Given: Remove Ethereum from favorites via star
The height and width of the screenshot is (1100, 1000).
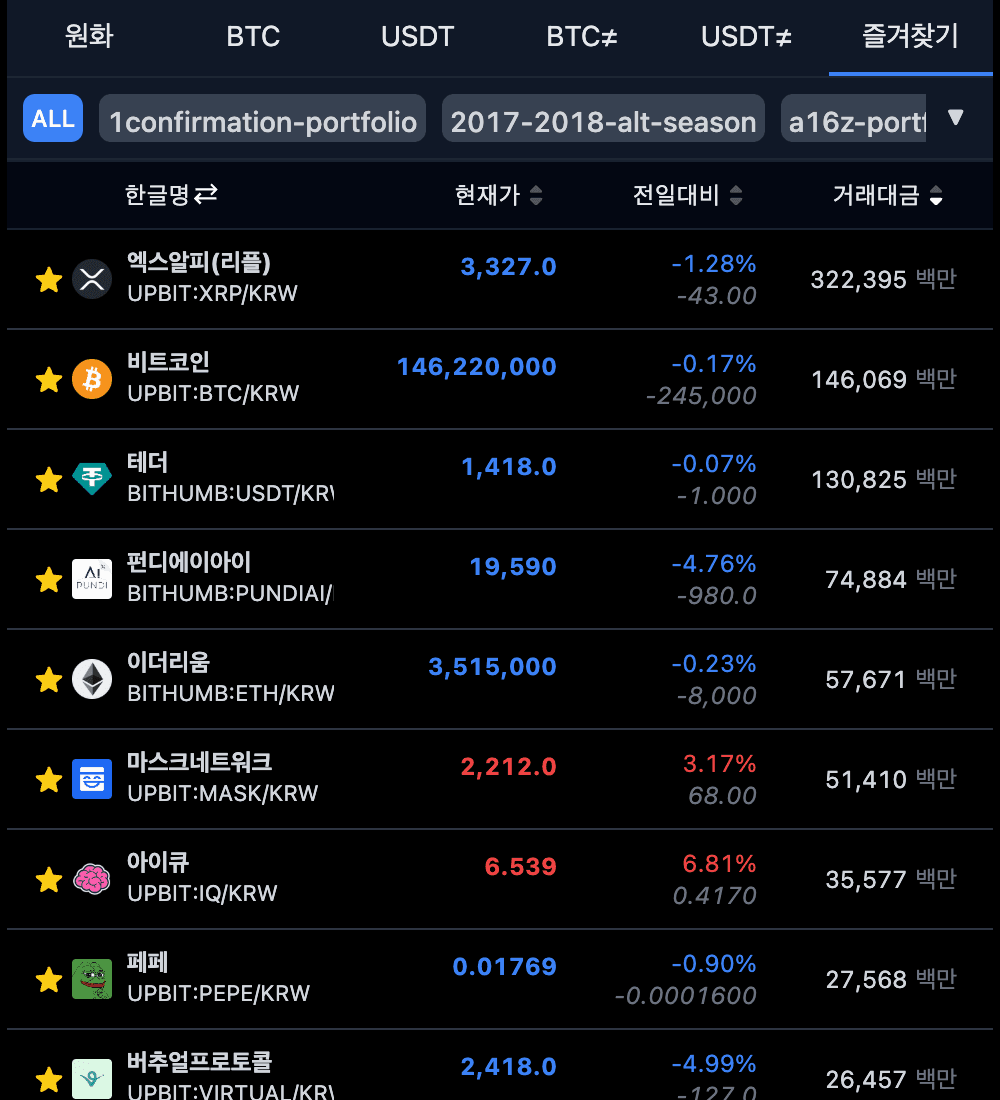Looking at the screenshot, I should (48, 679).
